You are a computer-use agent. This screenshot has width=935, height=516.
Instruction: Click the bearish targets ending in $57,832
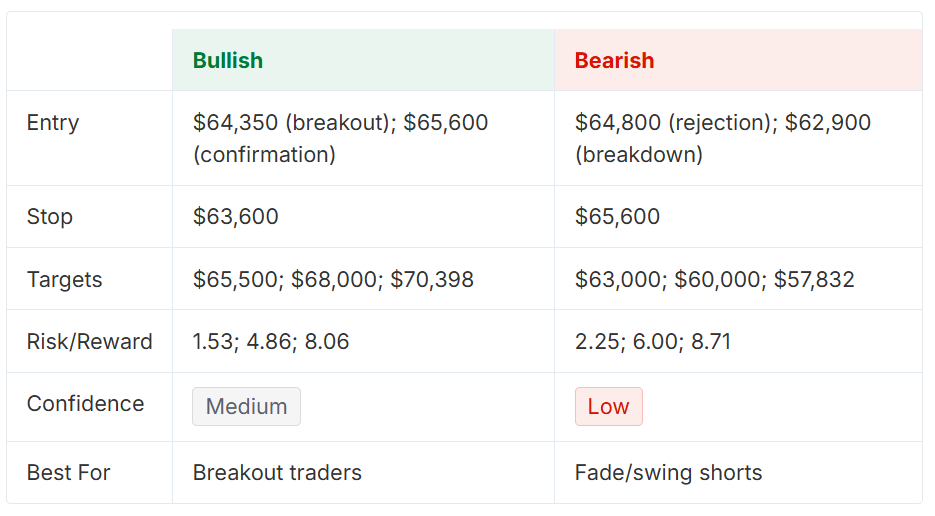[714, 279]
